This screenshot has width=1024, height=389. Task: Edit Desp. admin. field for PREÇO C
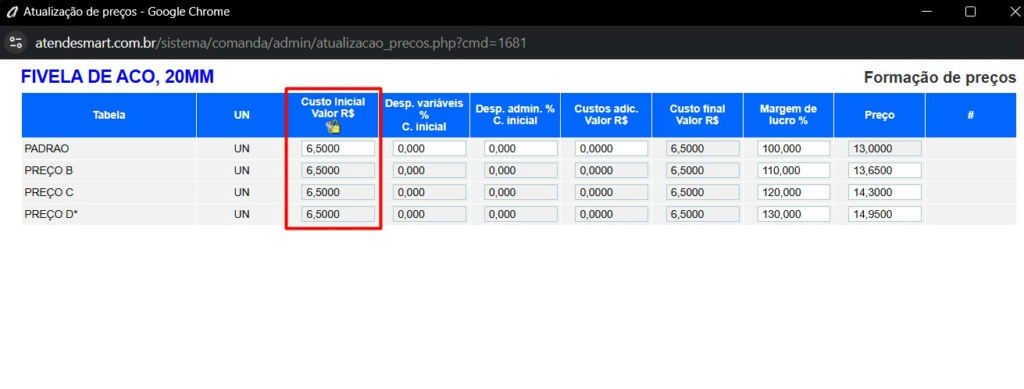pos(521,192)
